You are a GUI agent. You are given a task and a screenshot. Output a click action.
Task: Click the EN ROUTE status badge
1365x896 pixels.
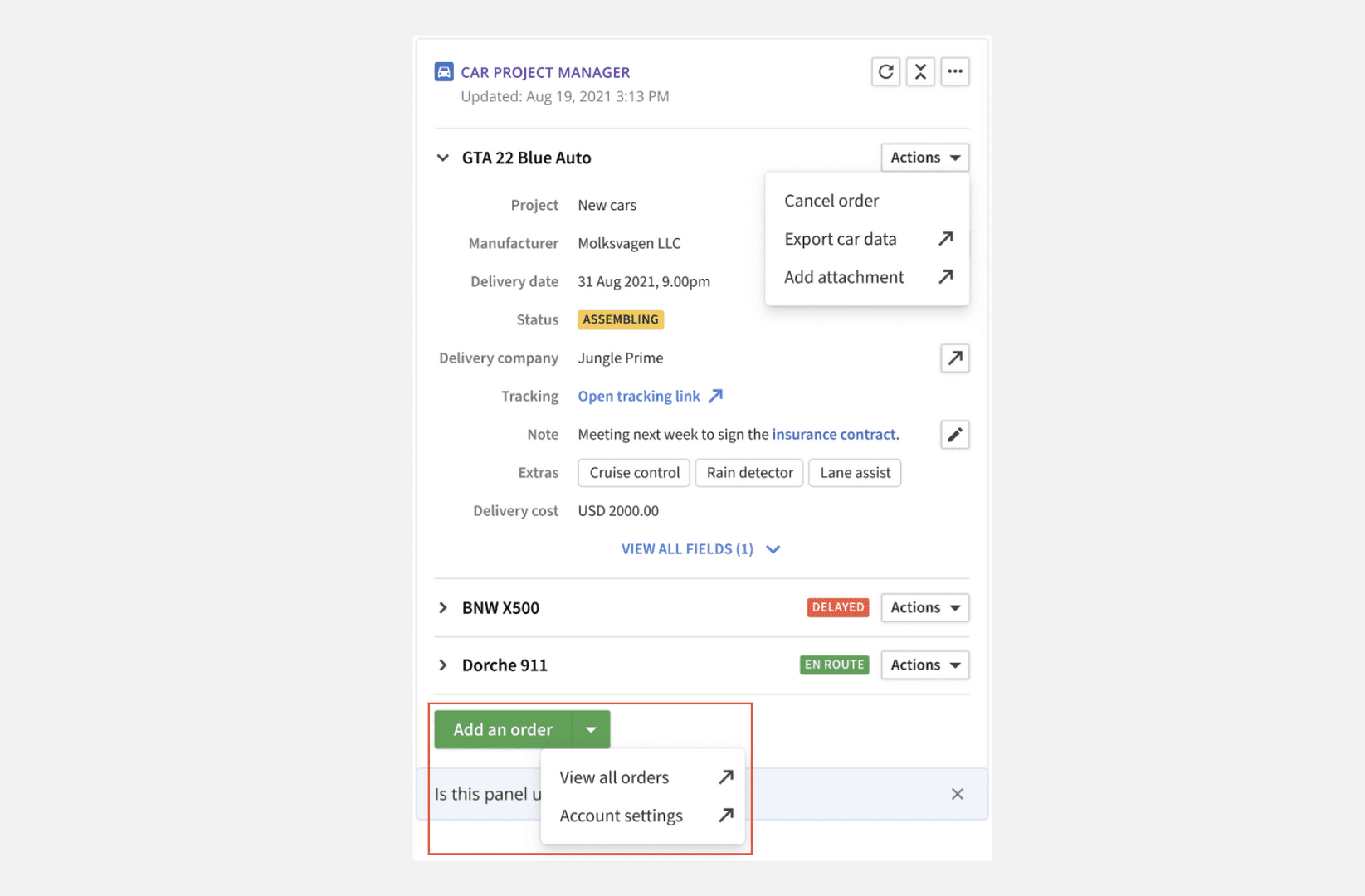834,665
